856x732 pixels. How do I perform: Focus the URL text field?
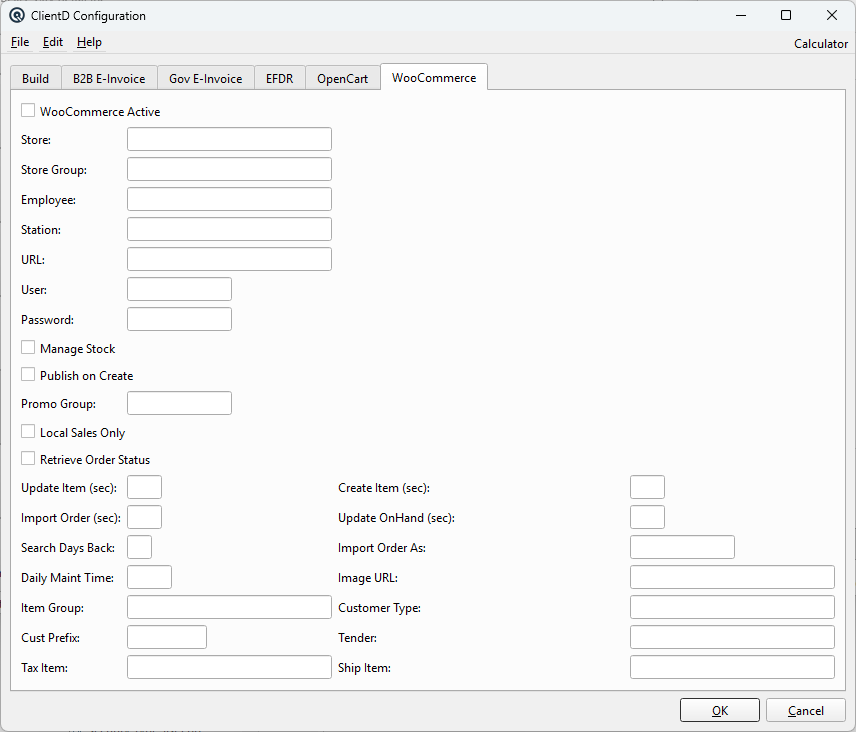coord(229,259)
